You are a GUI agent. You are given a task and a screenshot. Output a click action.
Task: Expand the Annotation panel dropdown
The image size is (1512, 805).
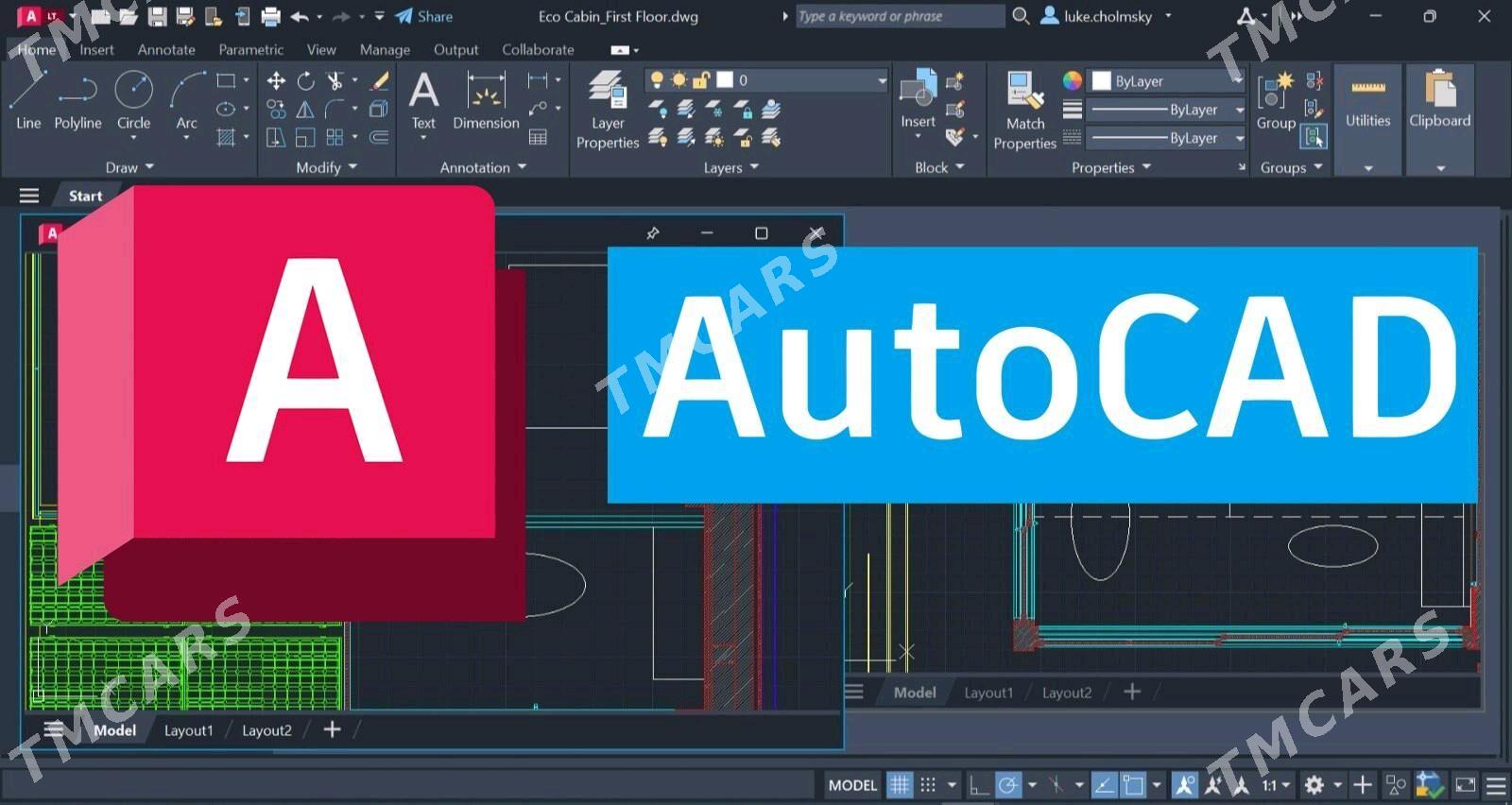[483, 167]
